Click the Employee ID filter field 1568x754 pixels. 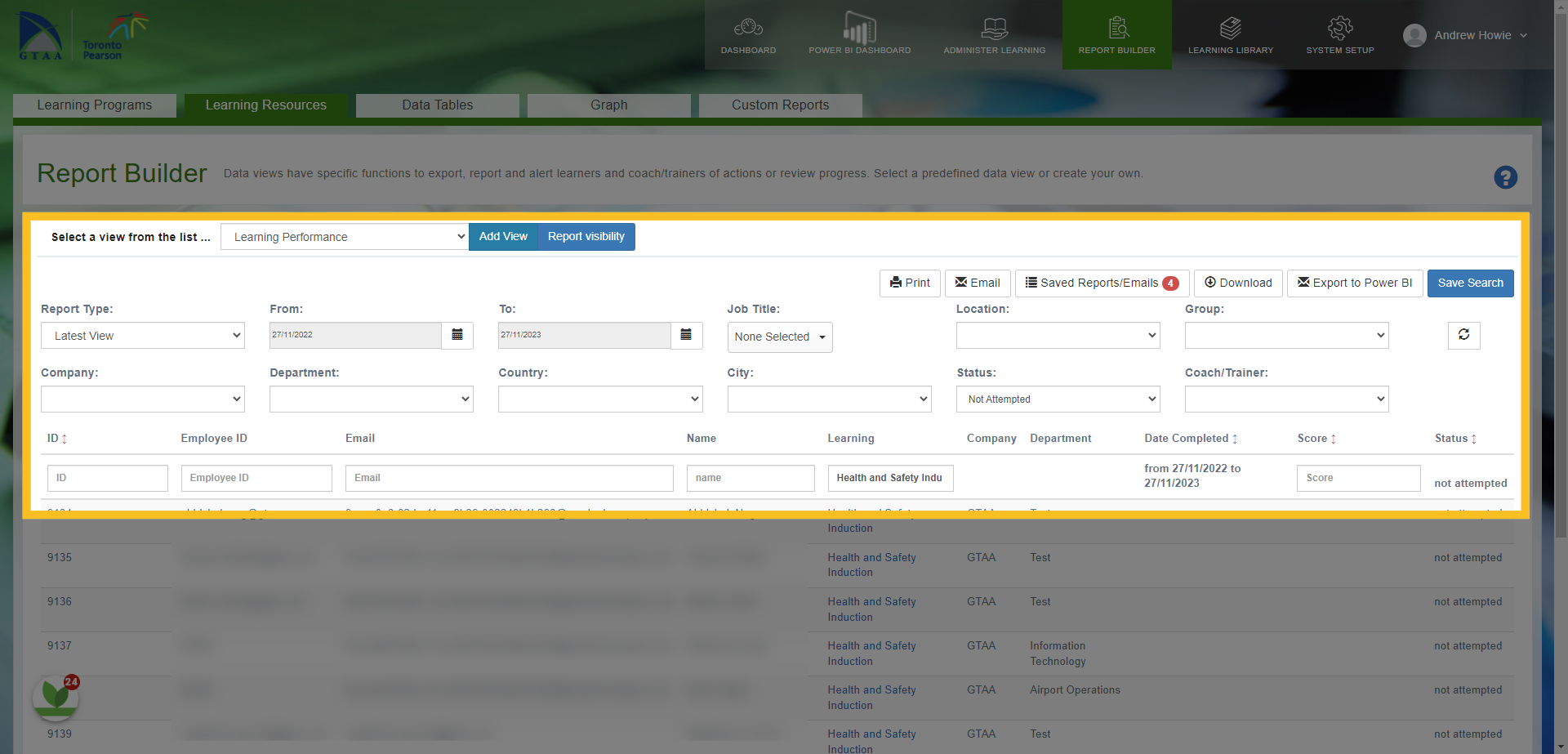[256, 478]
